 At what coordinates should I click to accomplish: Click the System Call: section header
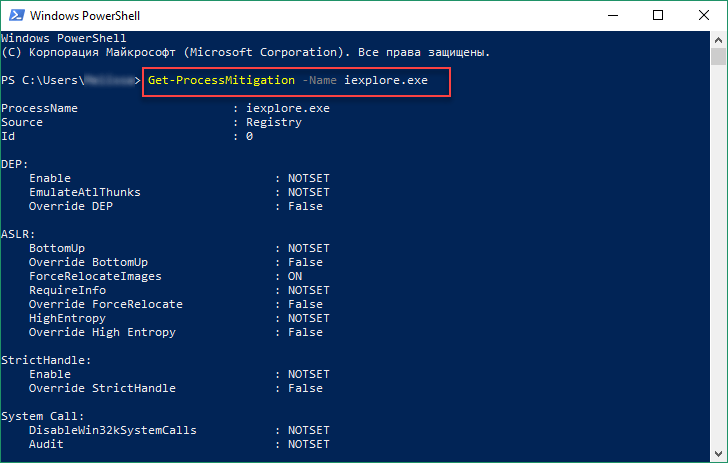coord(43,416)
